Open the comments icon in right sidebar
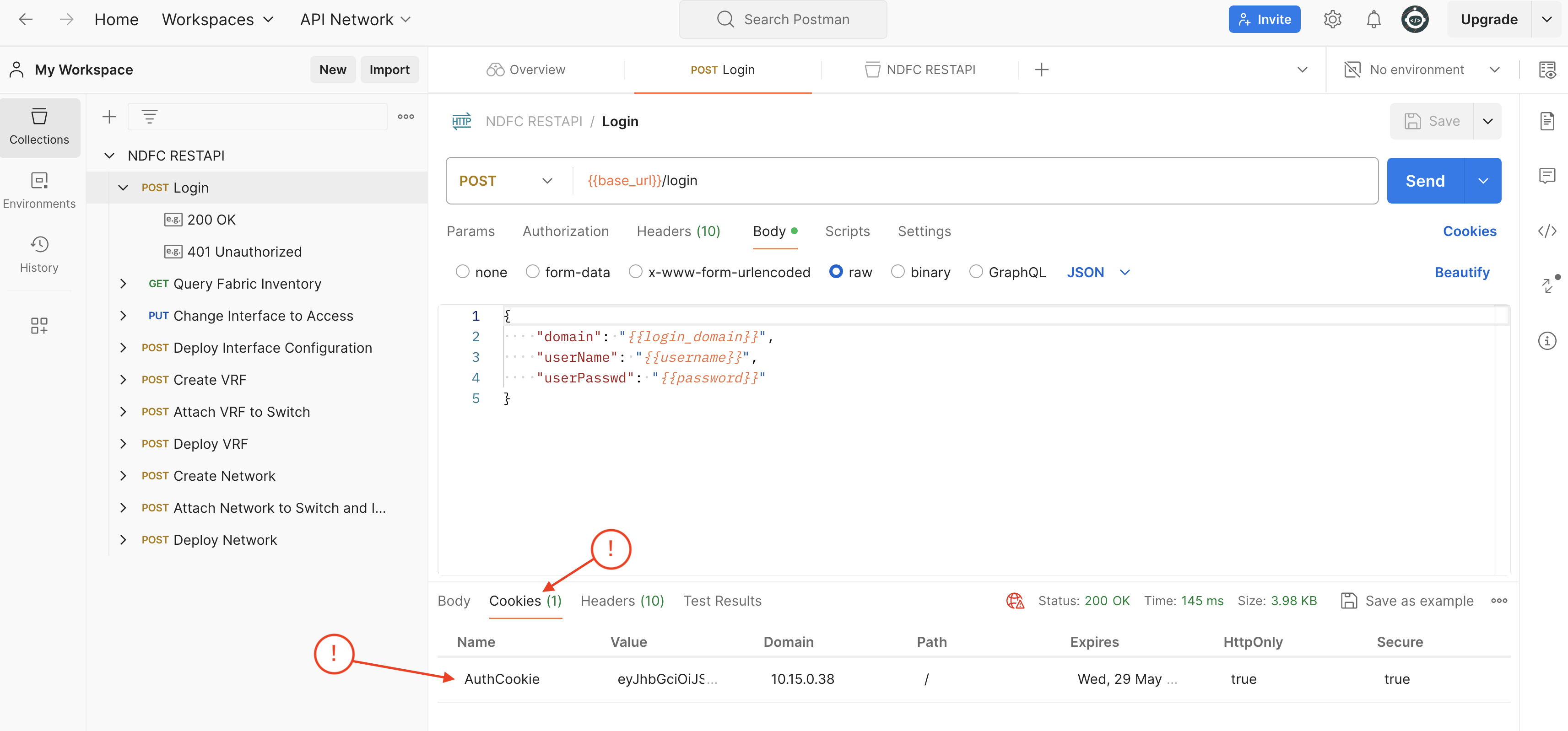The height and width of the screenshot is (731, 1568). [1547, 176]
